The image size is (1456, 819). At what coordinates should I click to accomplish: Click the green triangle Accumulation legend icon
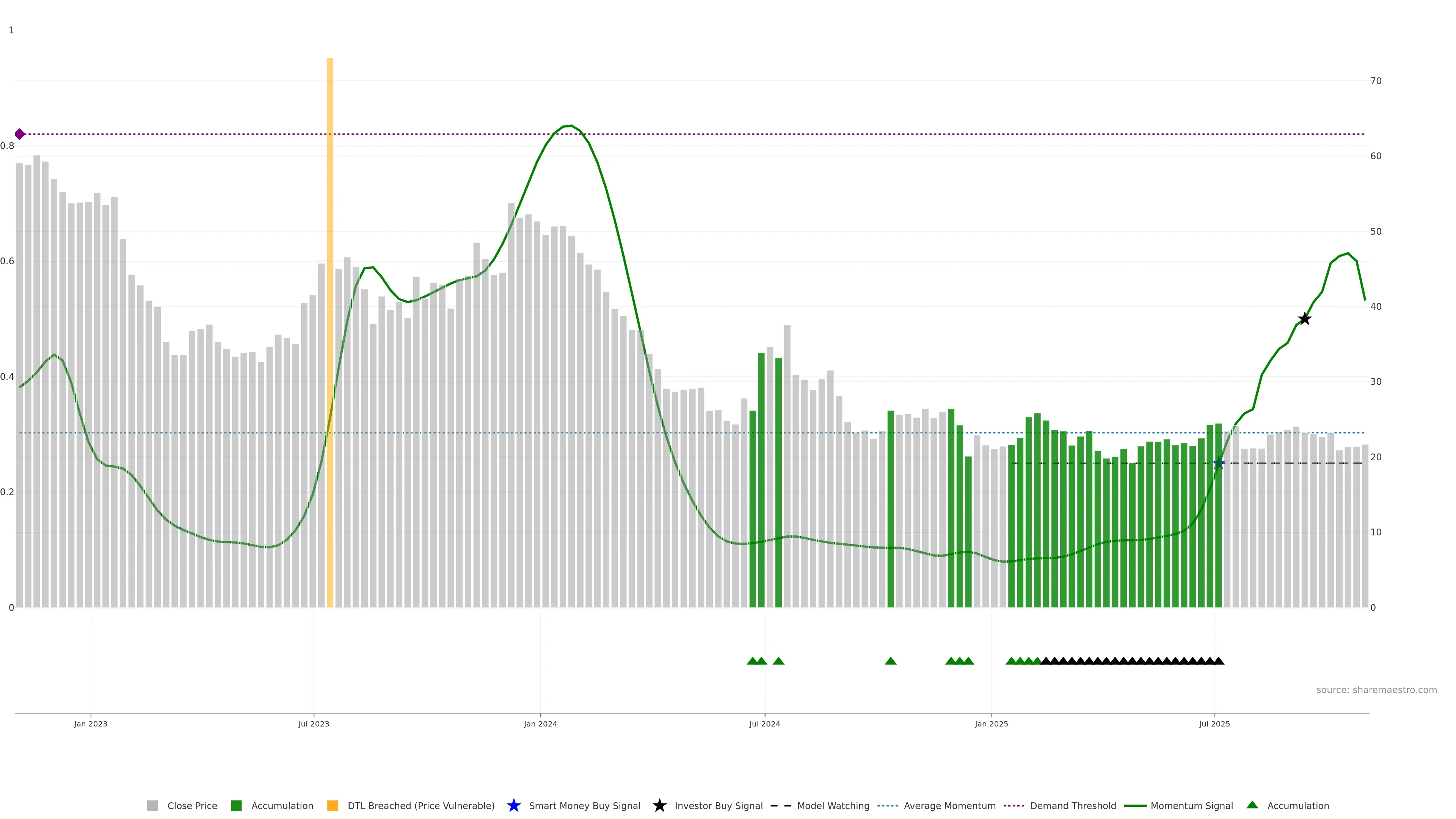pos(1252,805)
